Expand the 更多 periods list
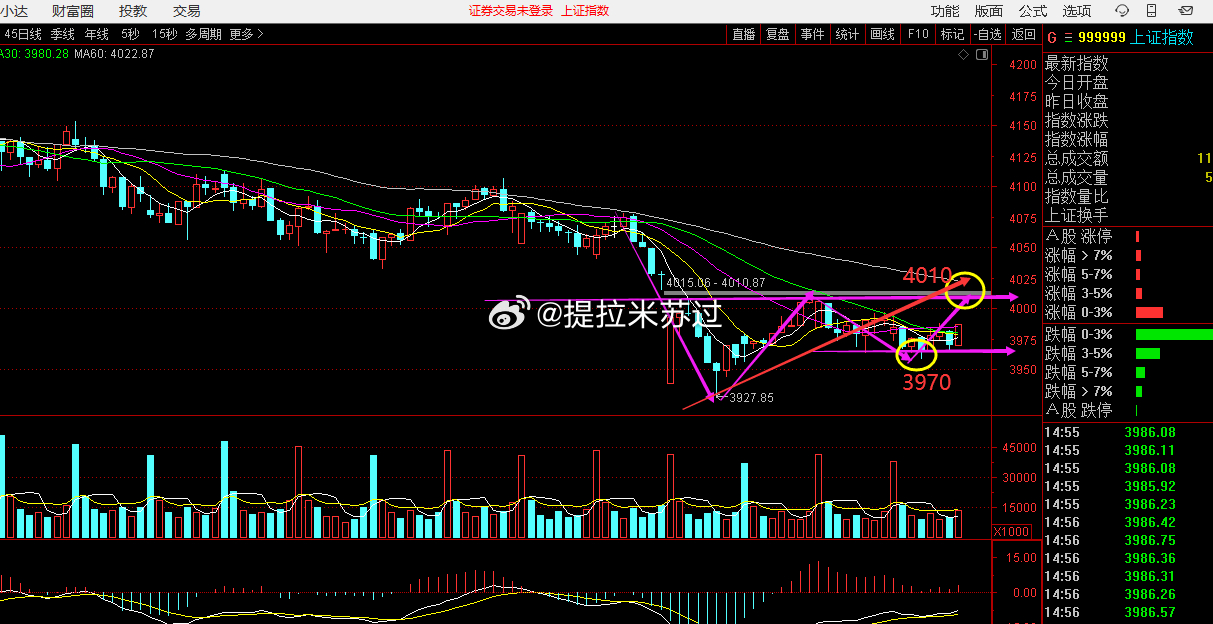The image size is (1213, 624). point(246,33)
